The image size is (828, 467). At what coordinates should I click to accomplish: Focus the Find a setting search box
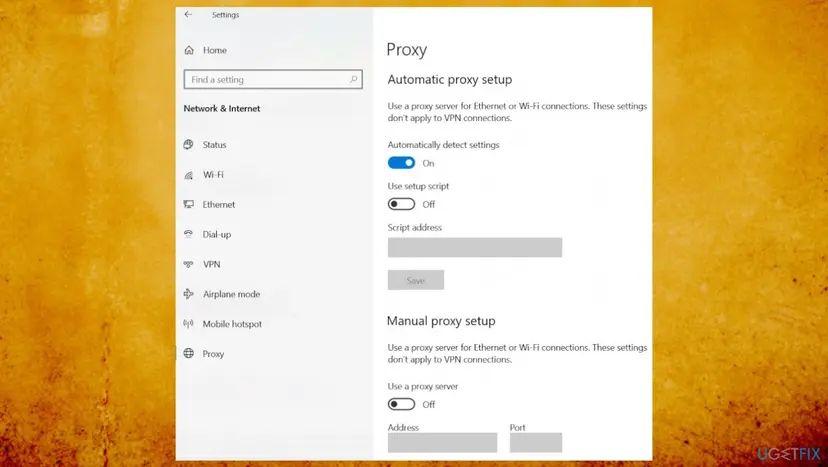point(273,79)
